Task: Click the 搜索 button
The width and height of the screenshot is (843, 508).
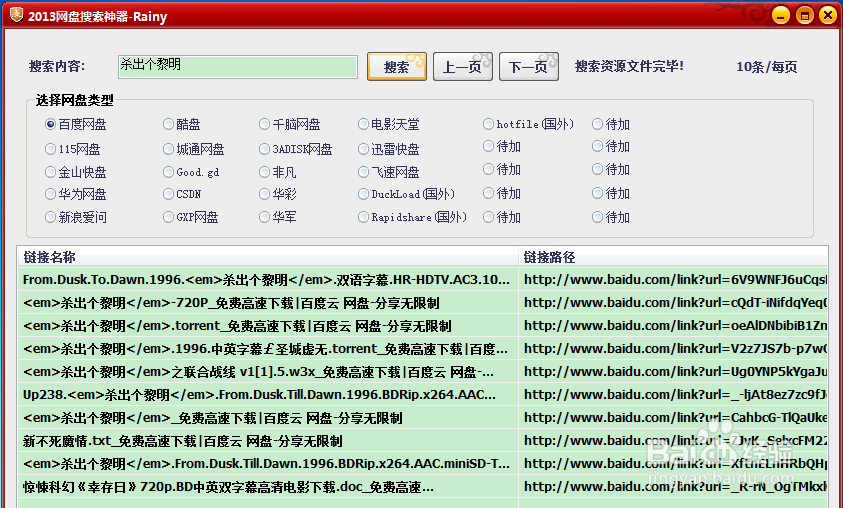Action: pos(397,67)
